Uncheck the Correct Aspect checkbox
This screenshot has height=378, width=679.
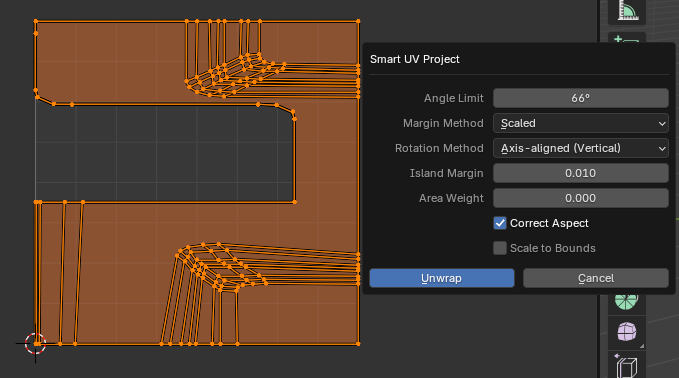[x=500, y=223]
